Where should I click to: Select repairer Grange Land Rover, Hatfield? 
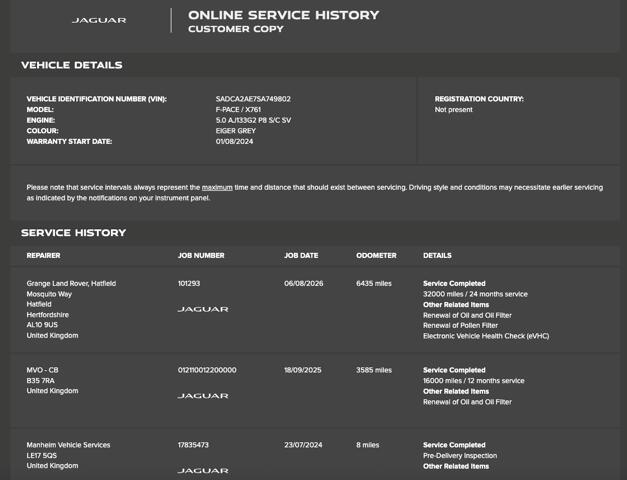71,283
